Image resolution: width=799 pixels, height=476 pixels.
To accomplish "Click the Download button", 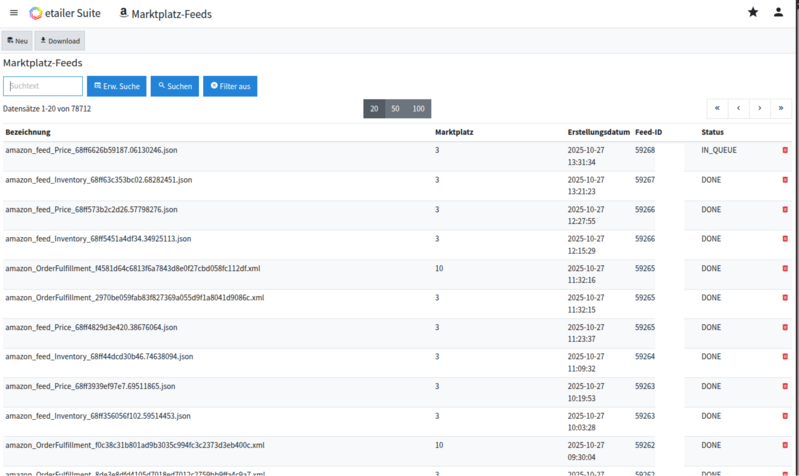I will [x=60, y=41].
